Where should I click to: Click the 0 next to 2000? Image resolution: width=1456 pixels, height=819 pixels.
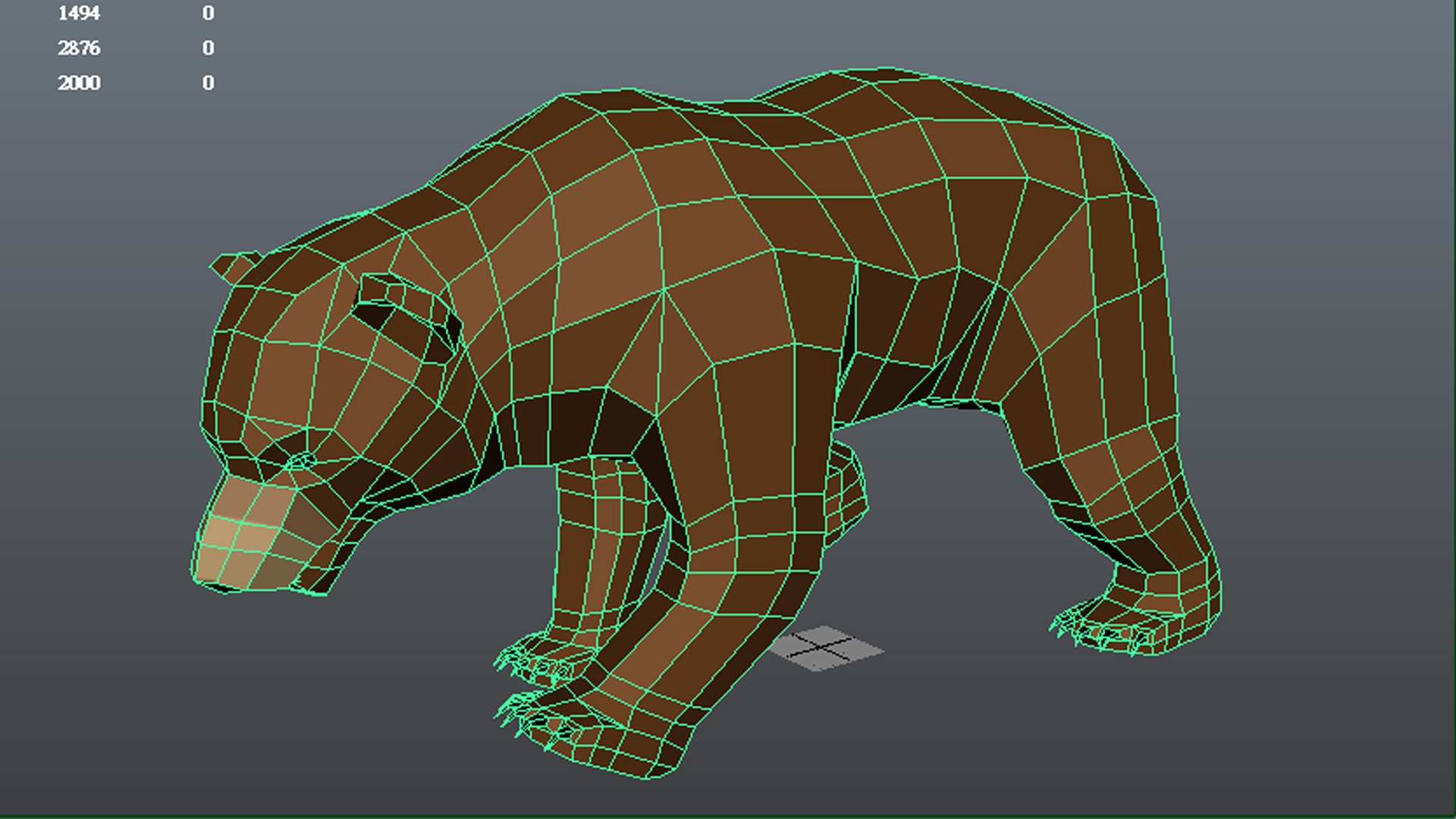coord(208,83)
